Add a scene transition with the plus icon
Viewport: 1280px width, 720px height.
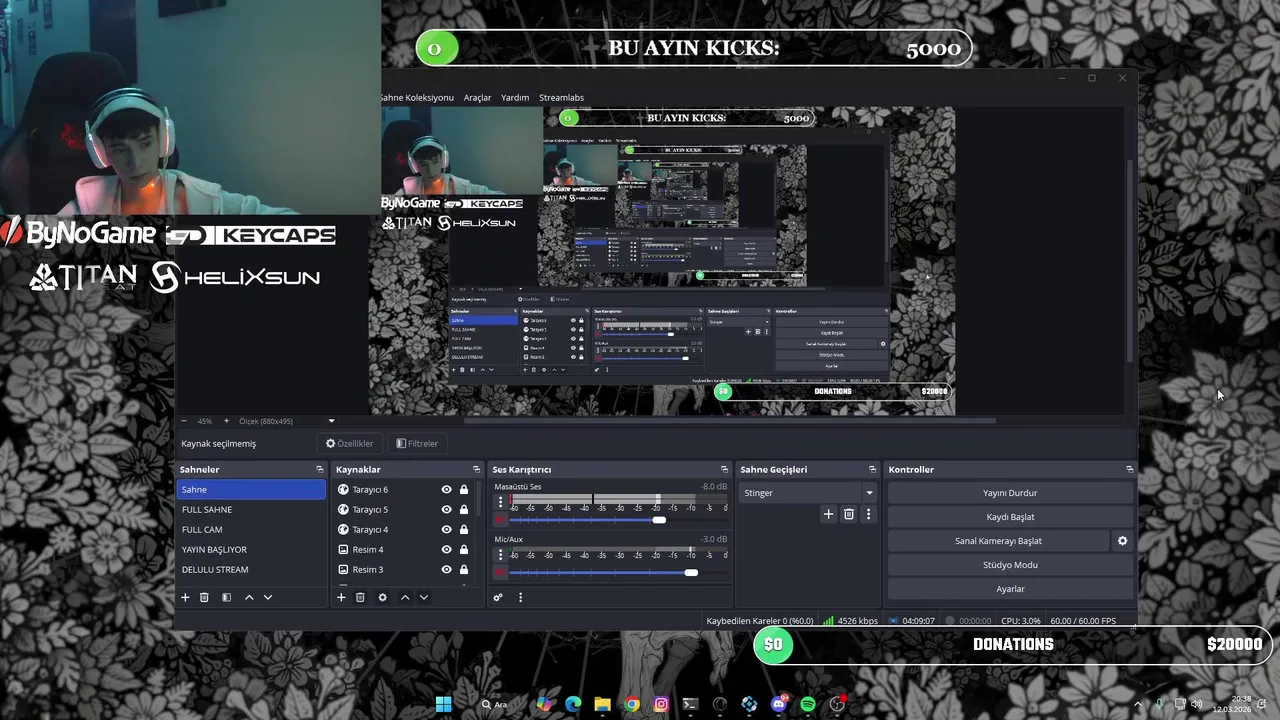[828, 514]
